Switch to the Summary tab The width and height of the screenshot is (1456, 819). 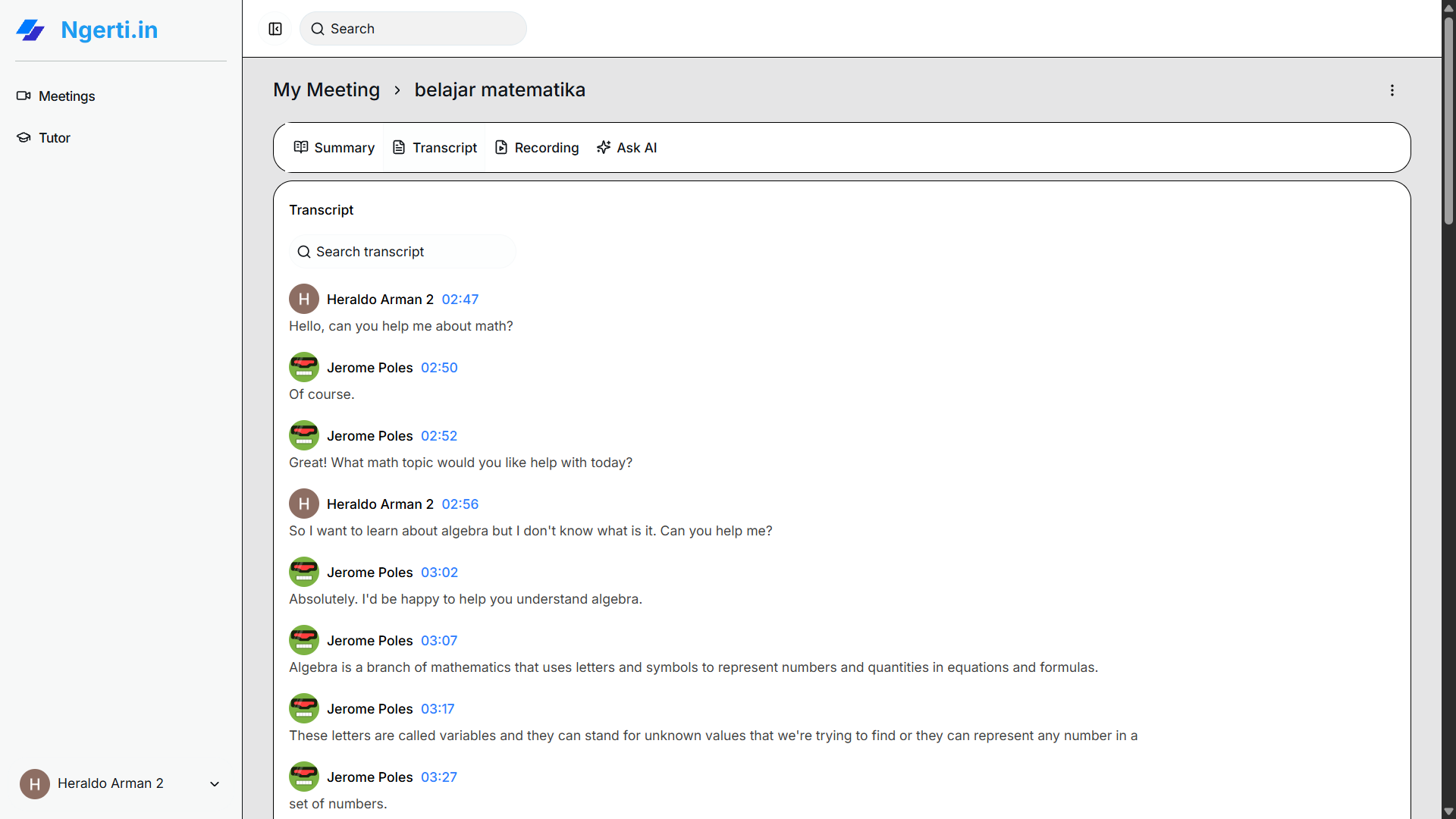click(x=334, y=148)
